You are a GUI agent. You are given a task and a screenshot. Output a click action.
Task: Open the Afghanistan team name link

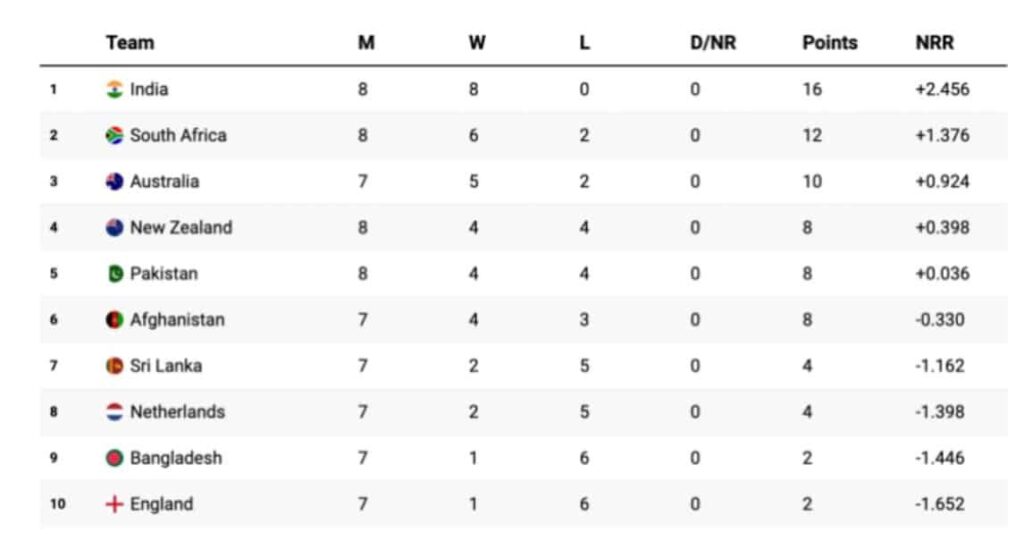pyautogui.click(x=177, y=320)
